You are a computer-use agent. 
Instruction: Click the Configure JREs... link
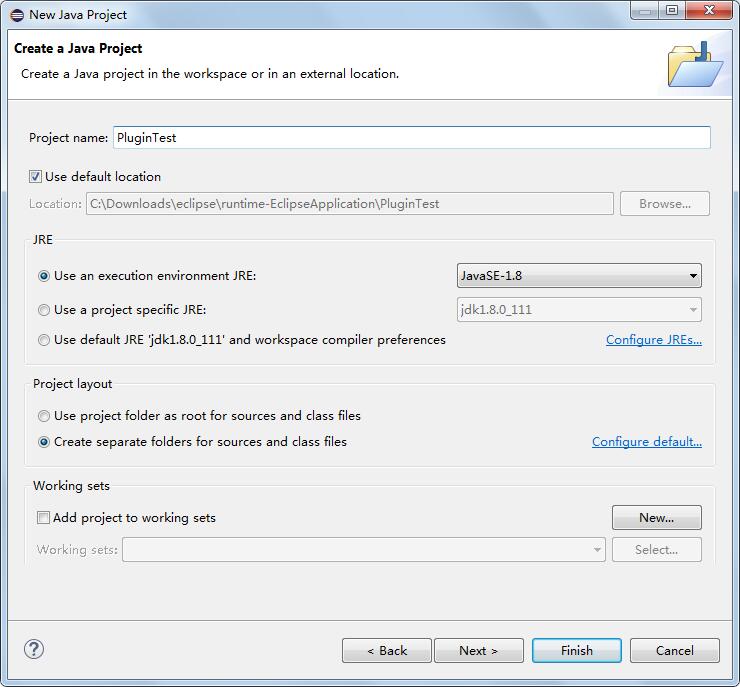click(654, 340)
